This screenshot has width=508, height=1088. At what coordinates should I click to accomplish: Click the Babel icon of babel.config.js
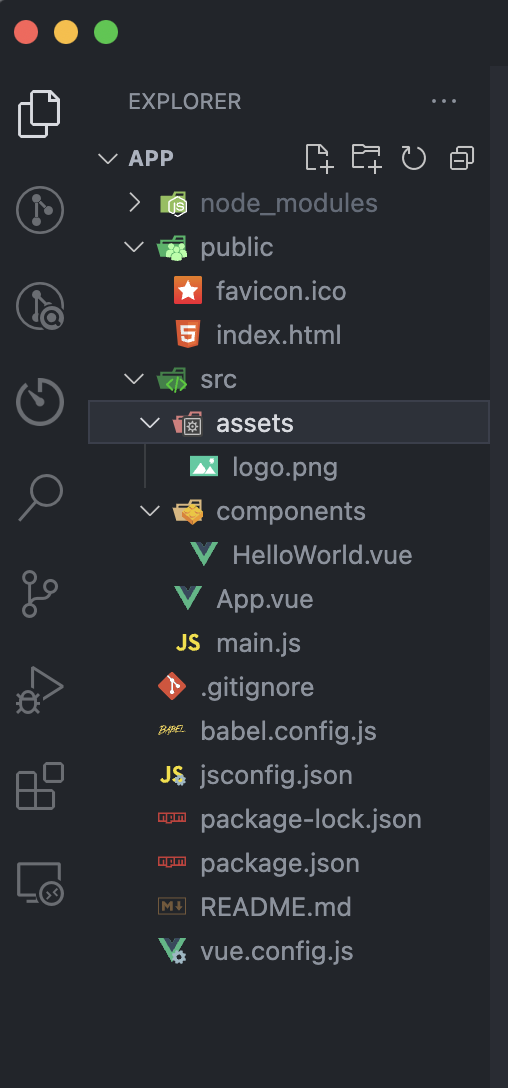pos(172,731)
